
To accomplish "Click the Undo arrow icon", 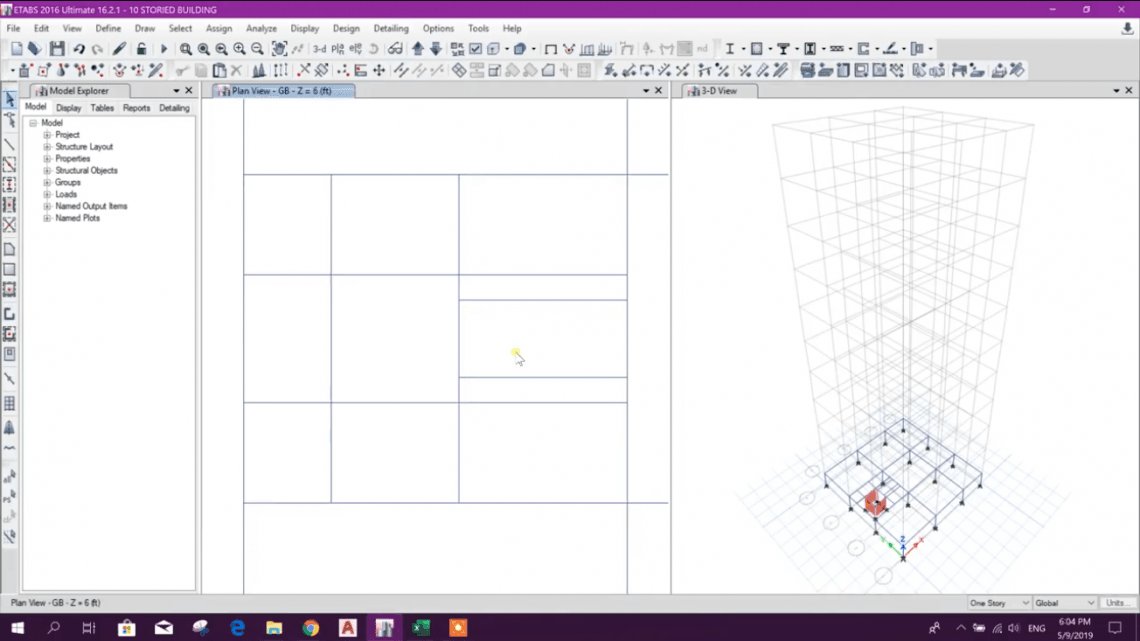I will 79,49.
